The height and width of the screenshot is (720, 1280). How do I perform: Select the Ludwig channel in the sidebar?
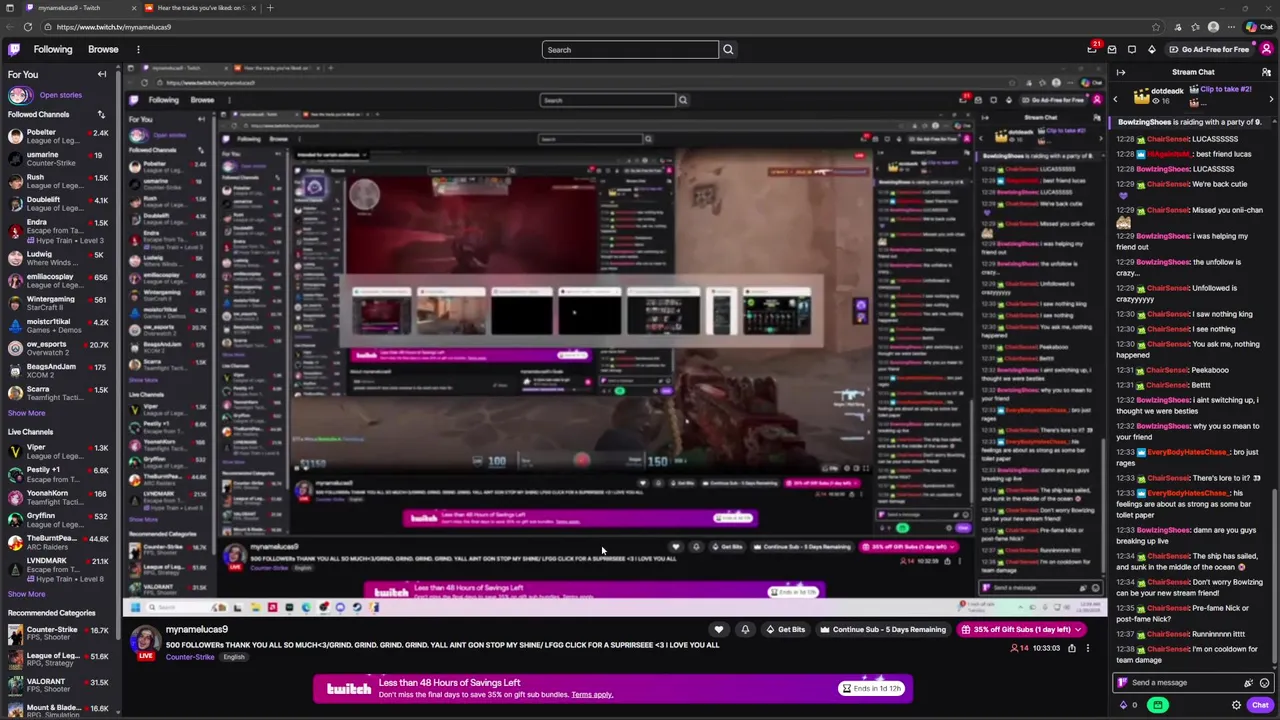pos(58,258)
